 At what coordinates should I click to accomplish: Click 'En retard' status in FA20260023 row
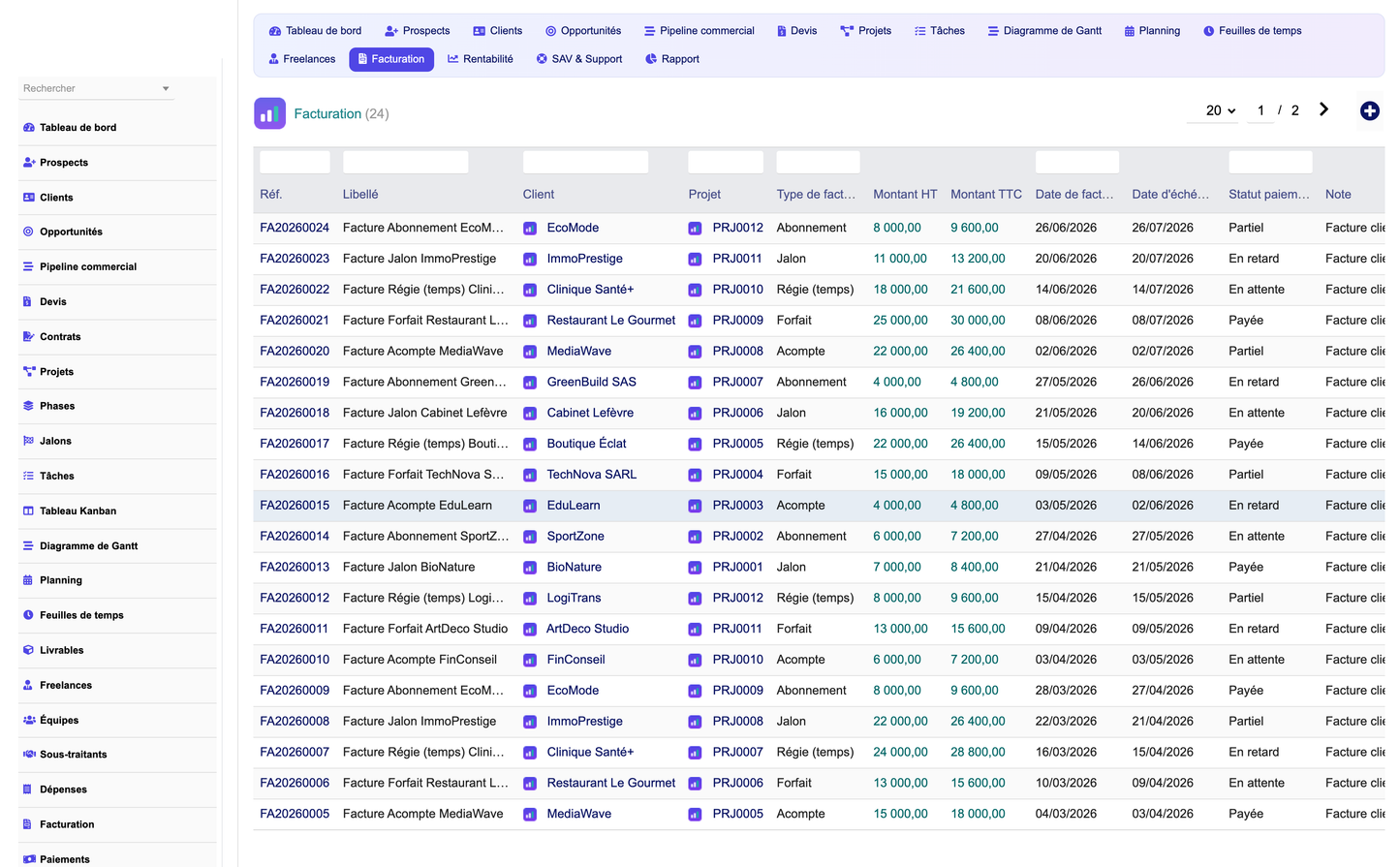tap(1254, 259)
